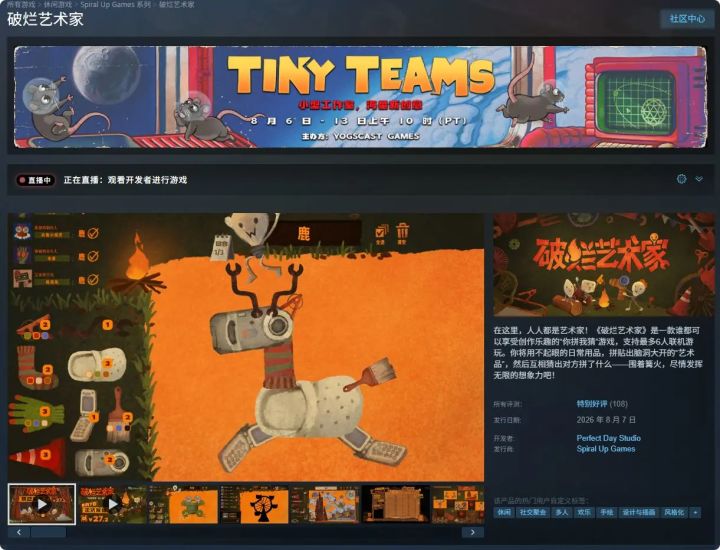
Task: Click the calendar round counter icon
Action: (221, 248)
